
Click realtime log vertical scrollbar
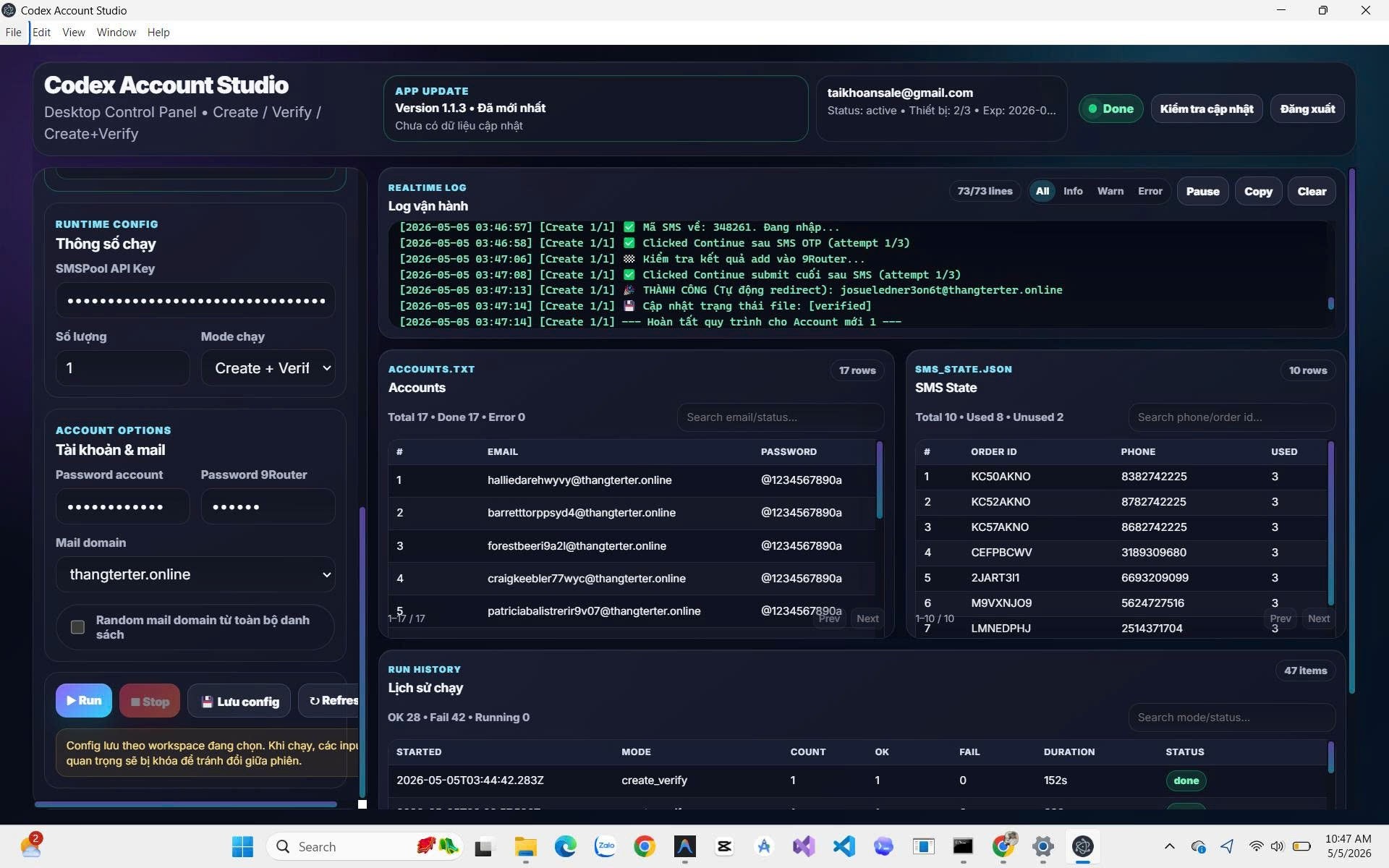click(1330, 304)
